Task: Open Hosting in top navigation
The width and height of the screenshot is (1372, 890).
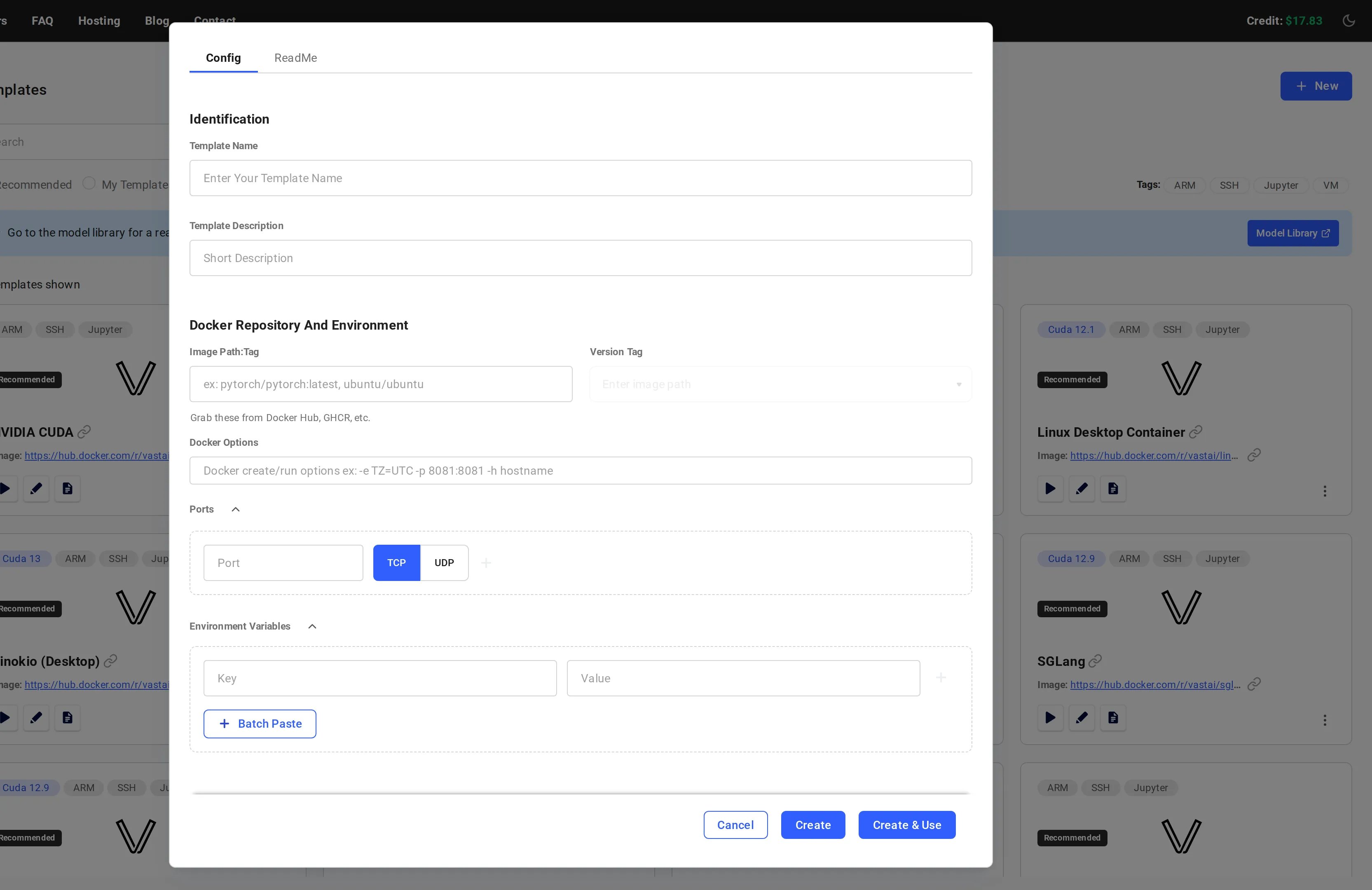Action: pos(99,21)
